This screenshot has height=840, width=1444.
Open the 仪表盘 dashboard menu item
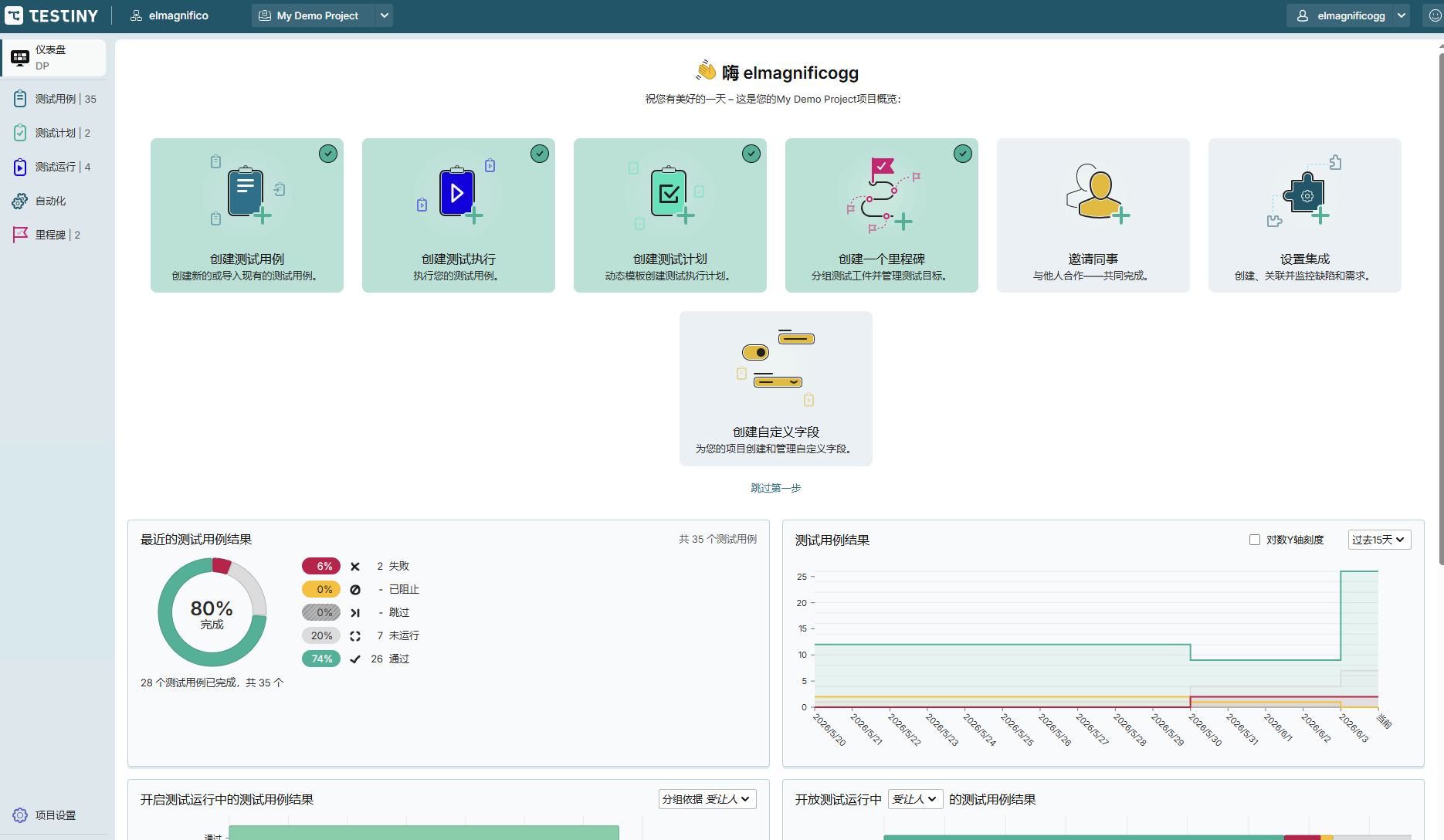54,57
